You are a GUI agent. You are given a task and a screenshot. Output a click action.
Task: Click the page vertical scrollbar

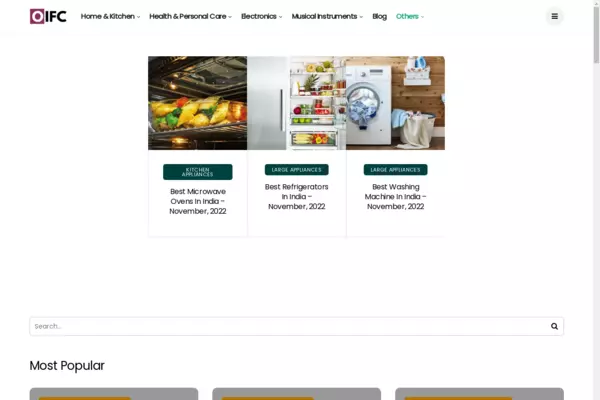(x=595, y=200)
